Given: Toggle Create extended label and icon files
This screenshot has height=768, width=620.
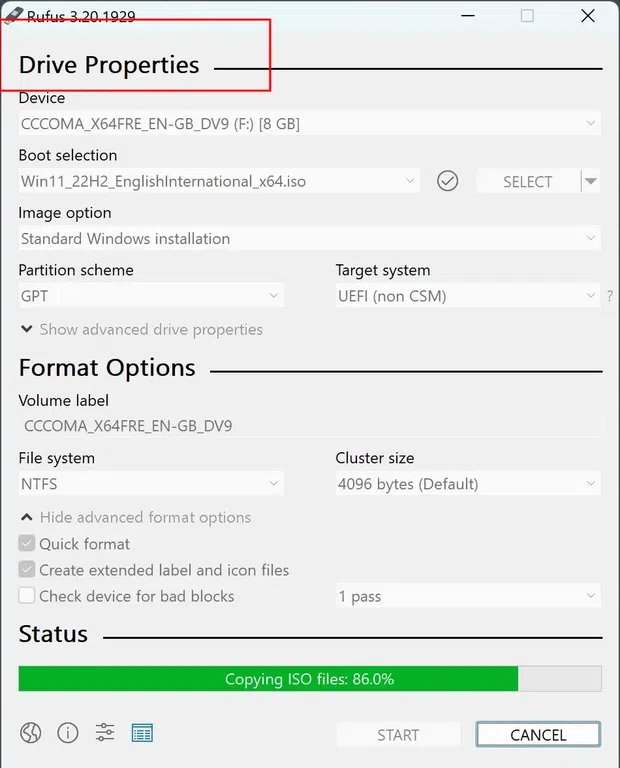Looking at the screenshot, I should pyautogui.click(x=27, y=570).
